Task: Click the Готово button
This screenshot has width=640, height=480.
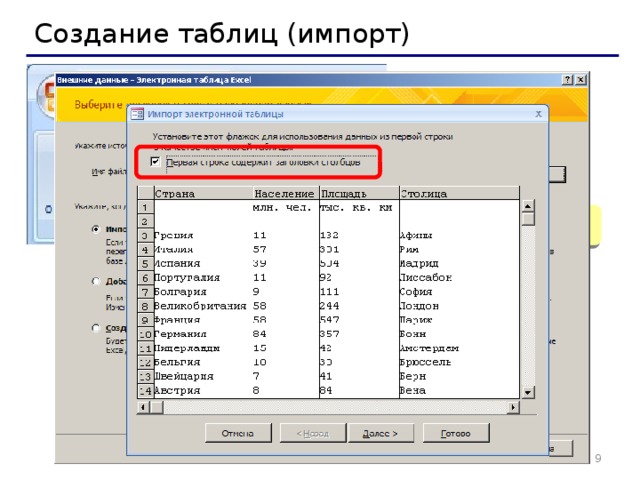Action: coord(456,433)
